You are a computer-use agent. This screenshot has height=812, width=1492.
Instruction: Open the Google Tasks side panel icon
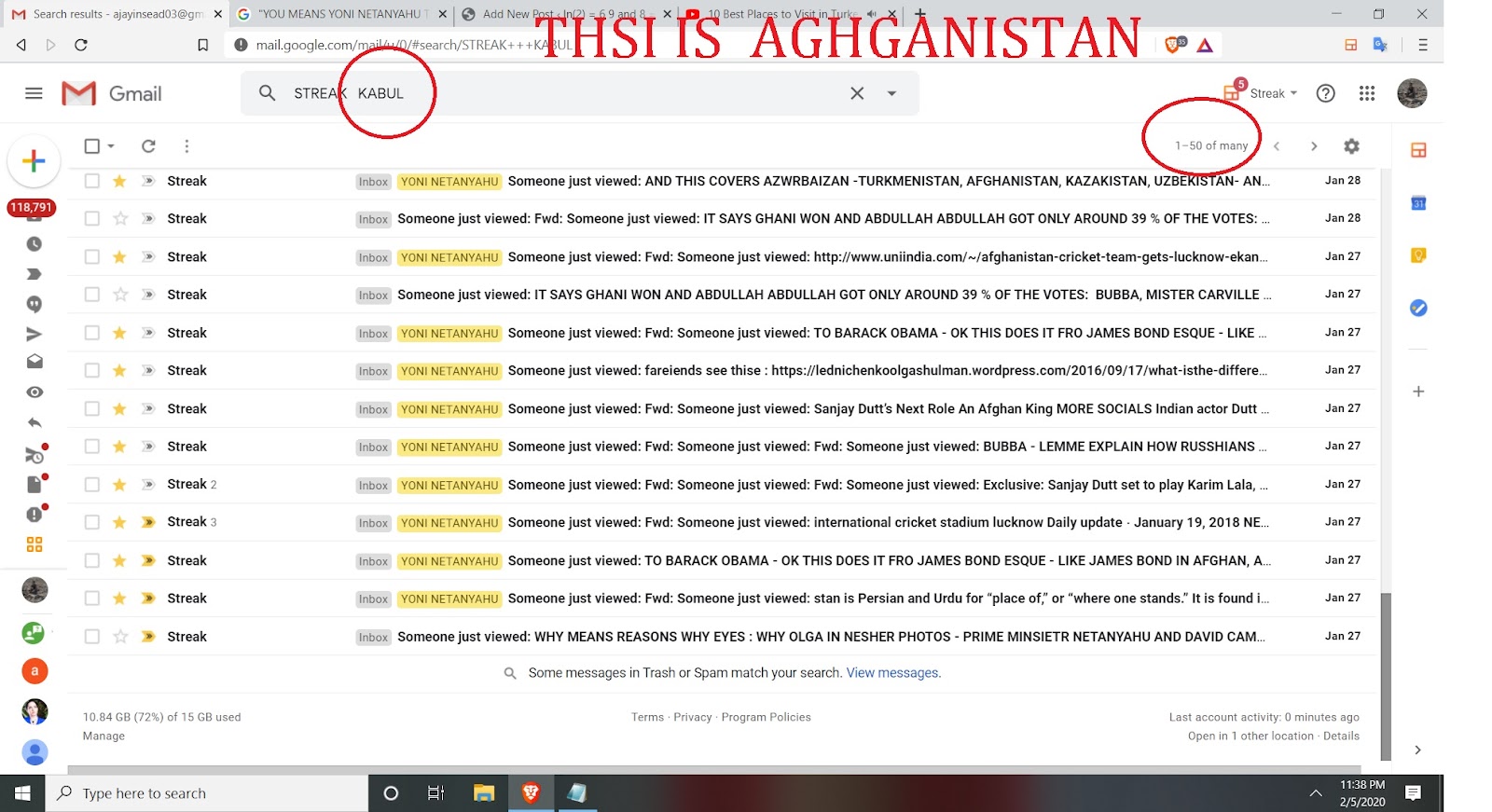(x=1418, y=309)
